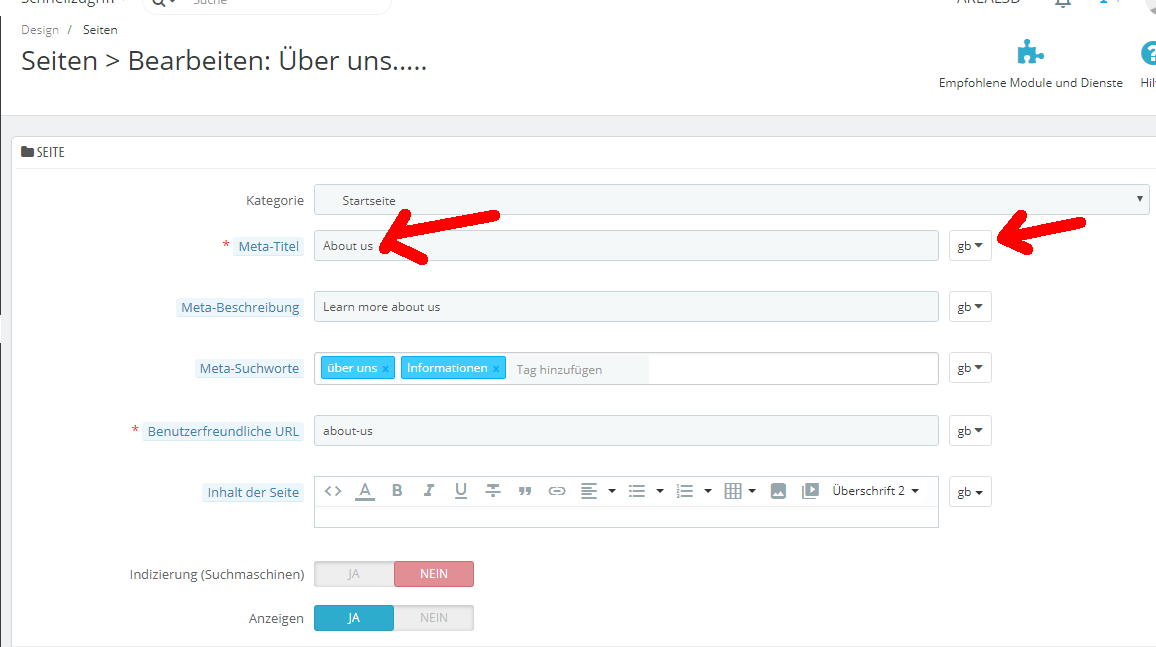Viewport: 1156px width, 647px height.
Task: Insert numbered list in editor
Action: (685, 491)
